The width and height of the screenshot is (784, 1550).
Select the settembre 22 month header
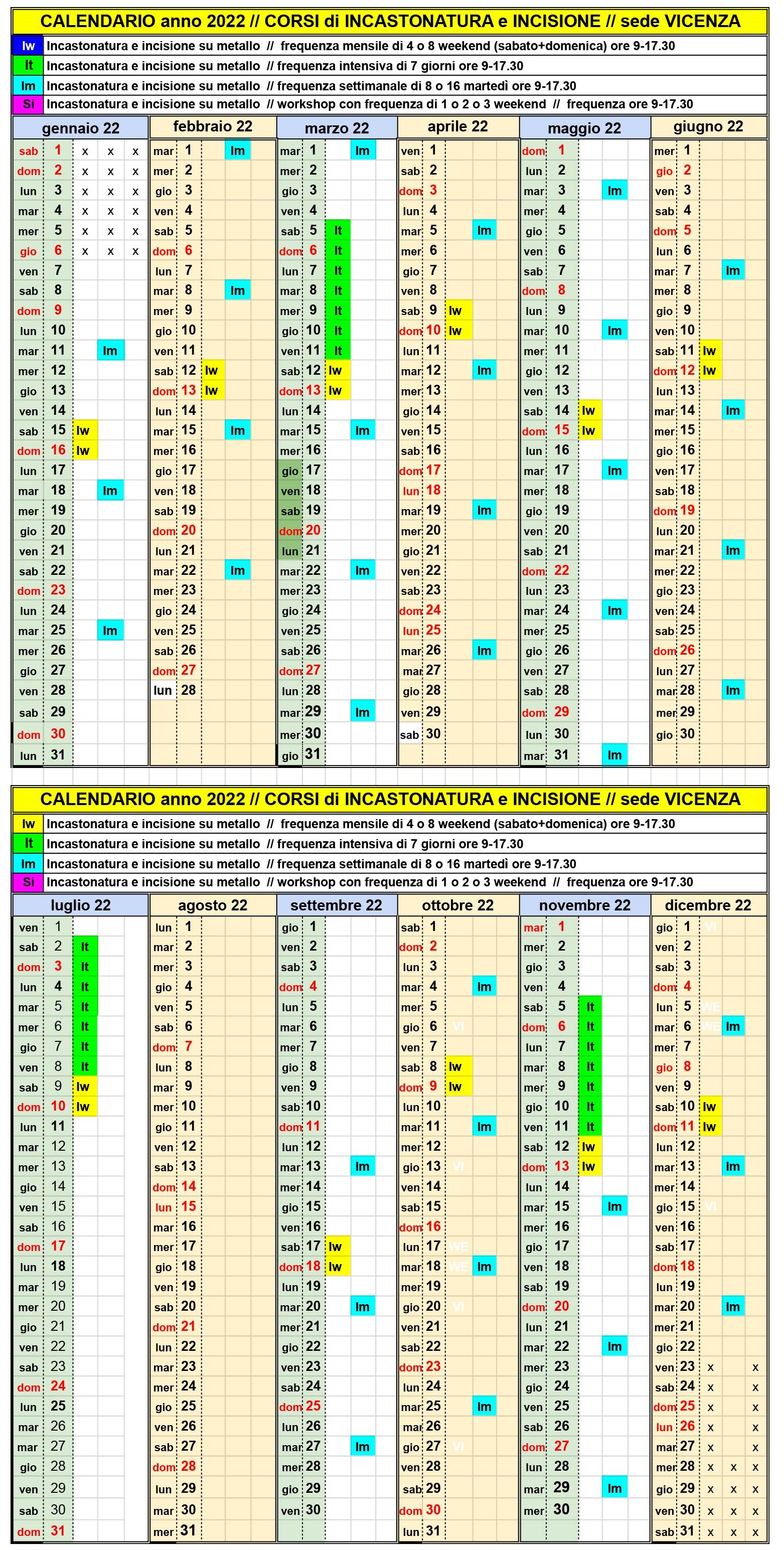(x=337, y=905)
